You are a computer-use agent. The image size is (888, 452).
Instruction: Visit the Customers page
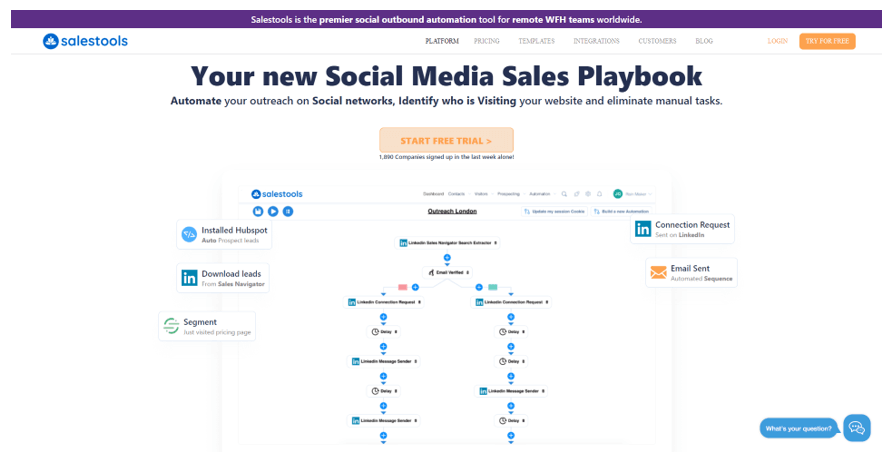[657, 41]
